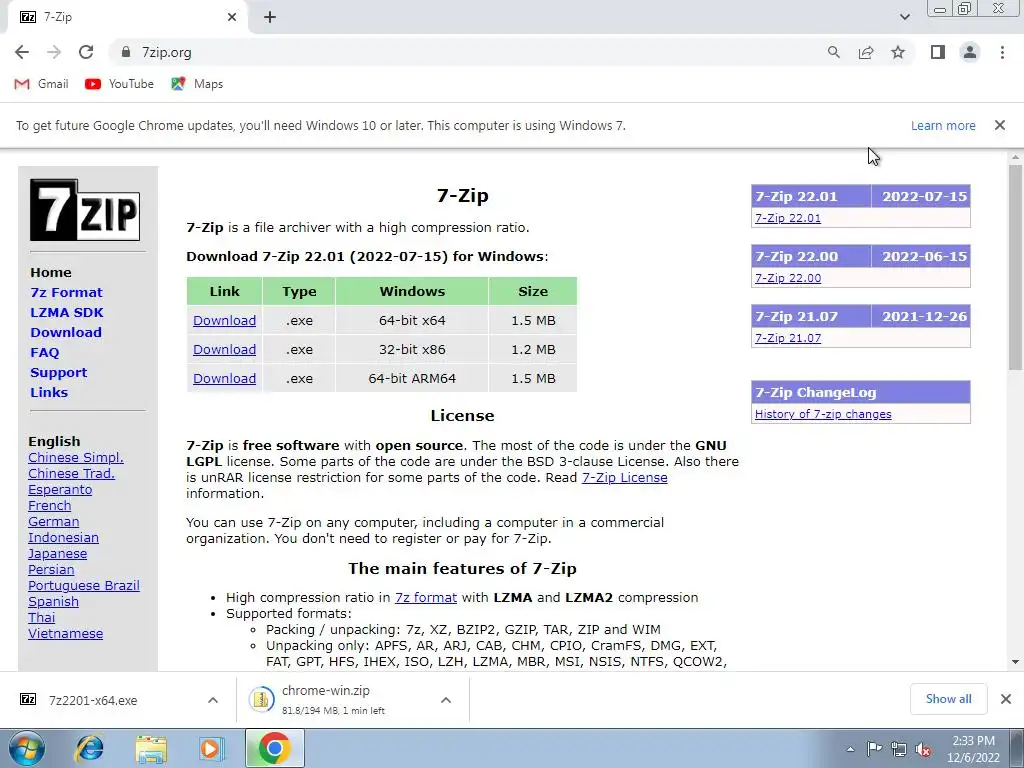
Task: Switch language to Chinese Simpl.
Action: [76, 458]
